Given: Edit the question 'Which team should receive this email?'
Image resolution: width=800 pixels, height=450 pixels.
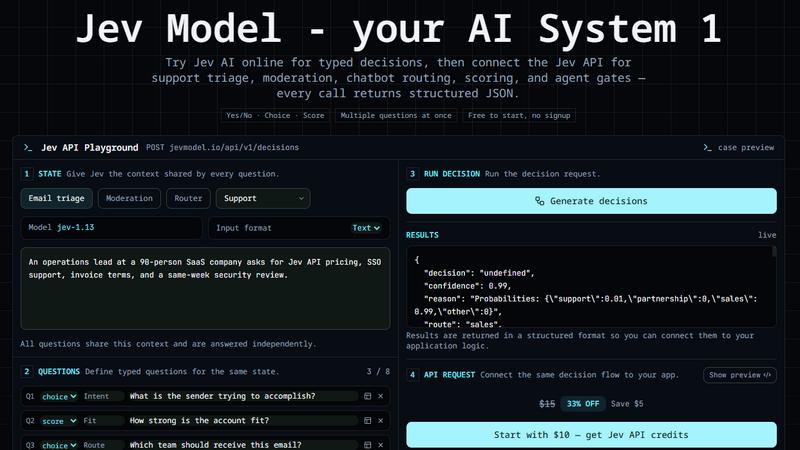Looking at the screenshot, I should (x=243, y=445).
